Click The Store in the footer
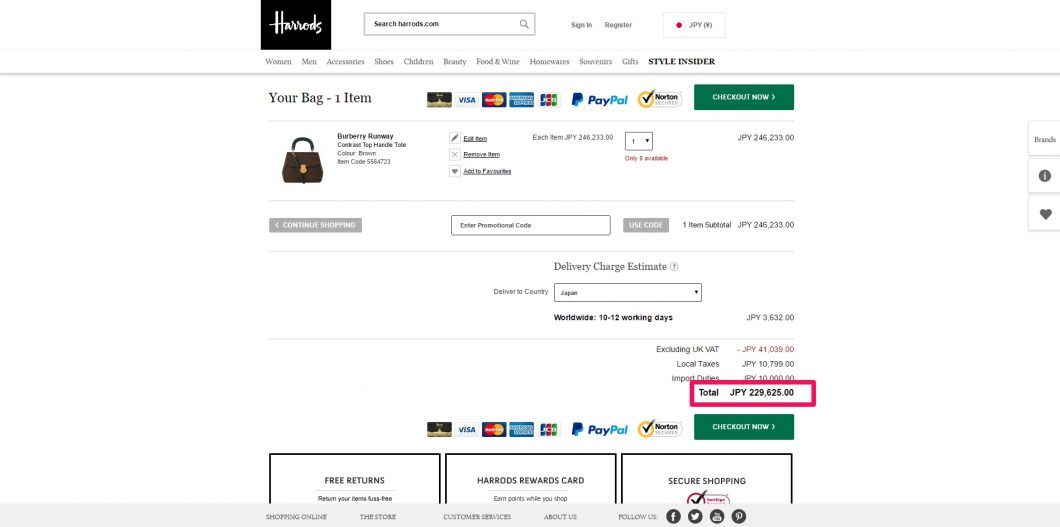 click(x=378, y=517)
